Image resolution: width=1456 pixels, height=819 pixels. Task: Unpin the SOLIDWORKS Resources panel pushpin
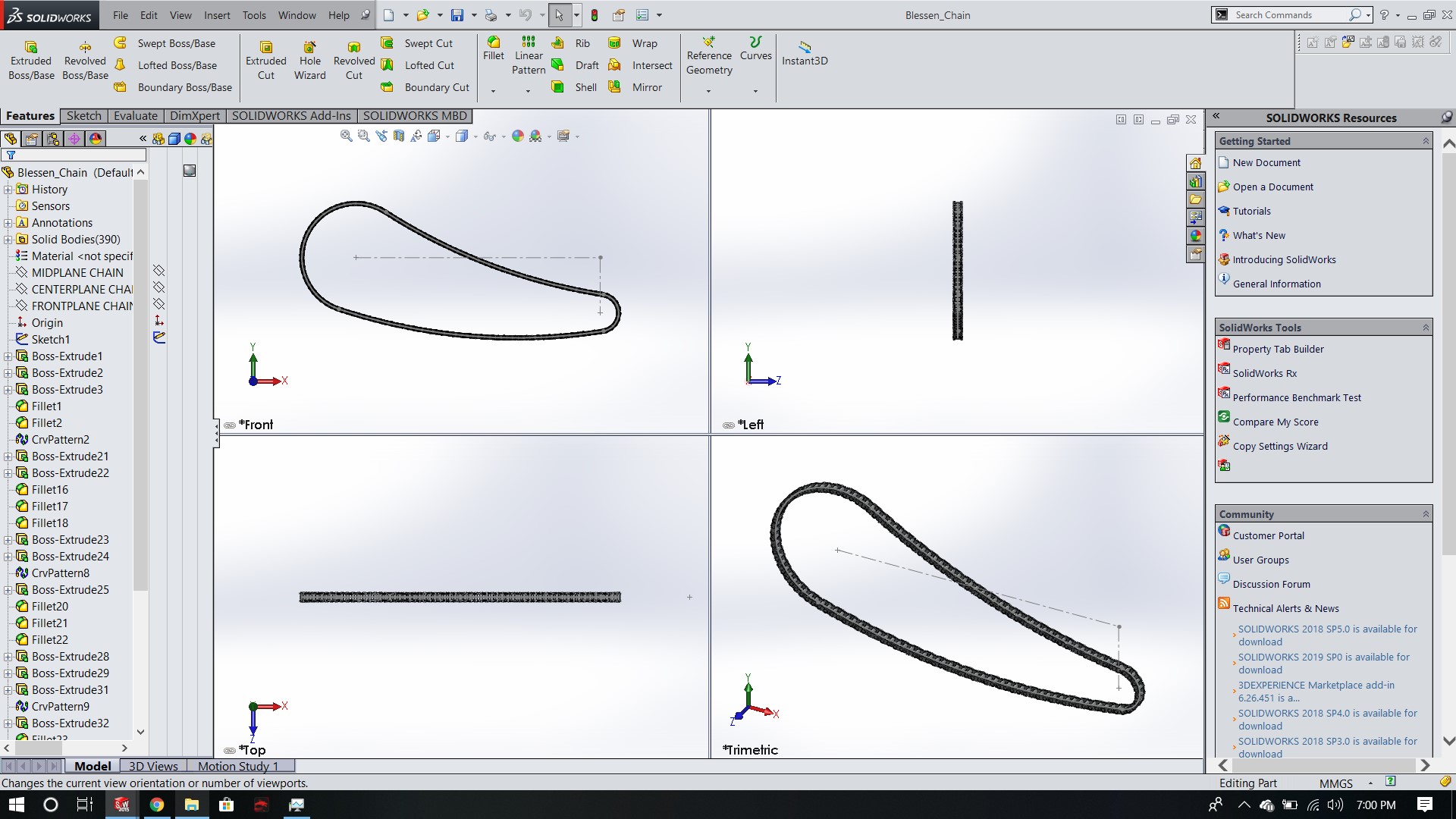tap(1447, 118)
